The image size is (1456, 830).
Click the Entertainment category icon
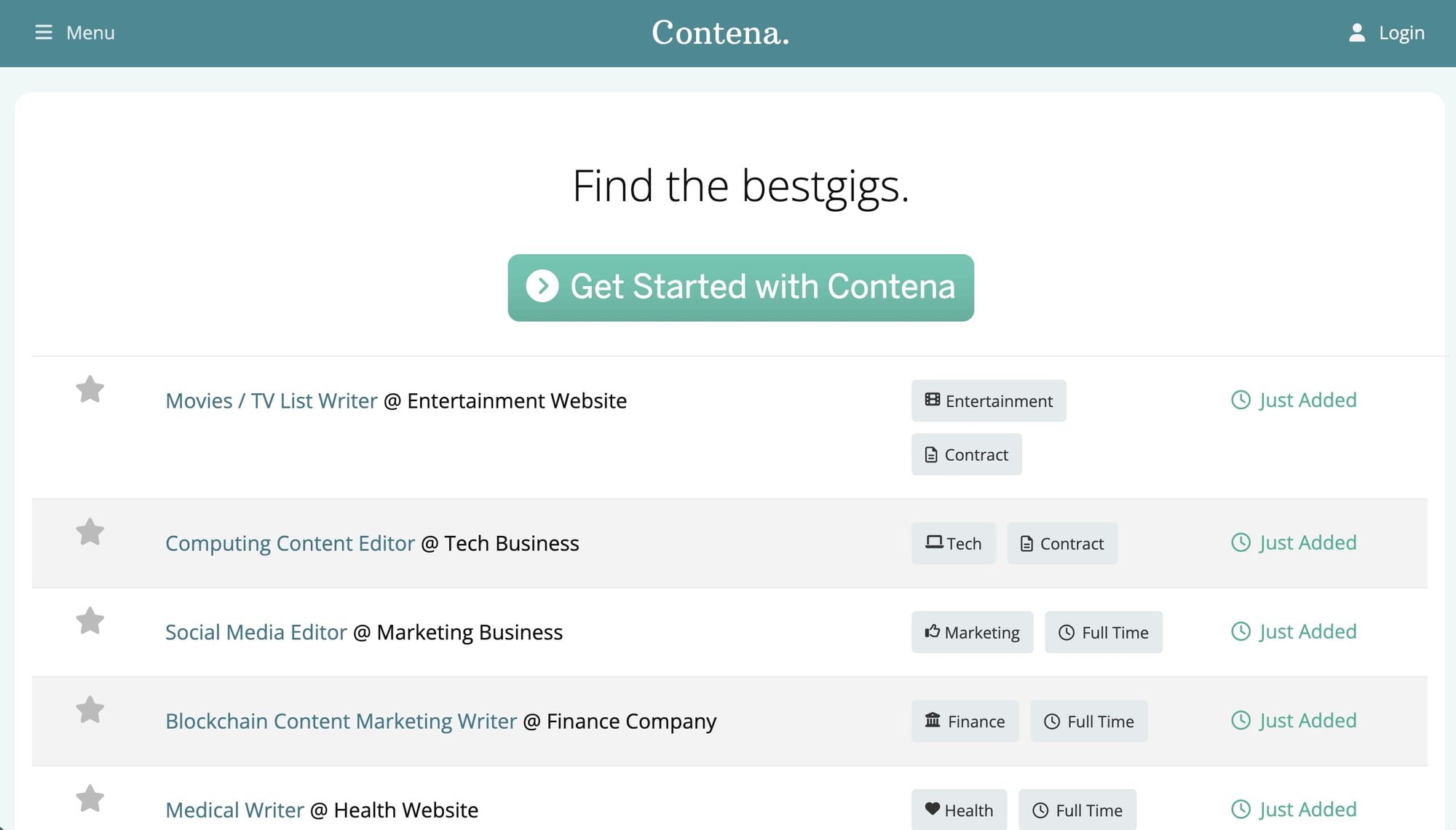tap(932, 400)
